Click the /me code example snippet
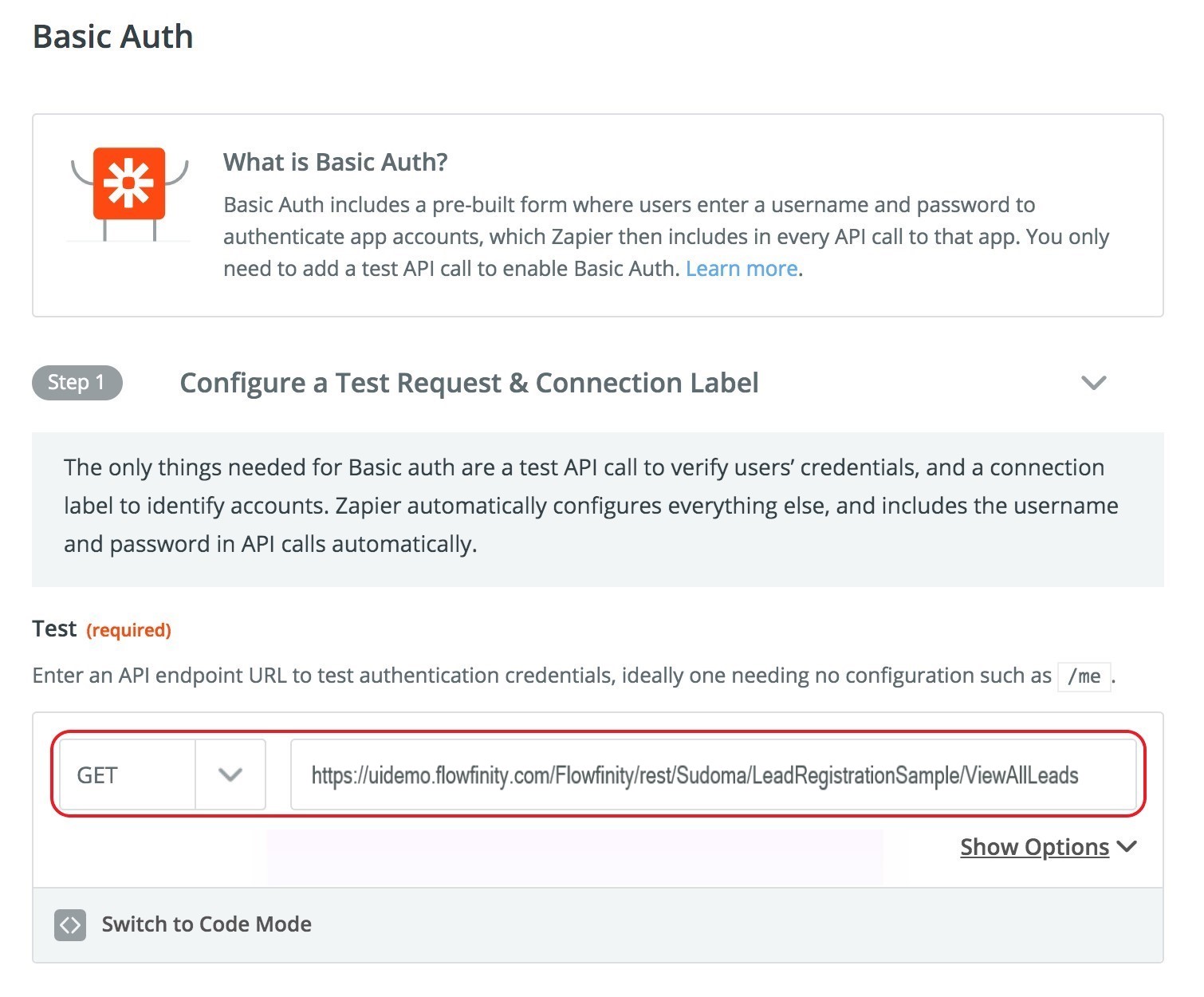Screen dimensions: 1204x997 [1084, 676]
